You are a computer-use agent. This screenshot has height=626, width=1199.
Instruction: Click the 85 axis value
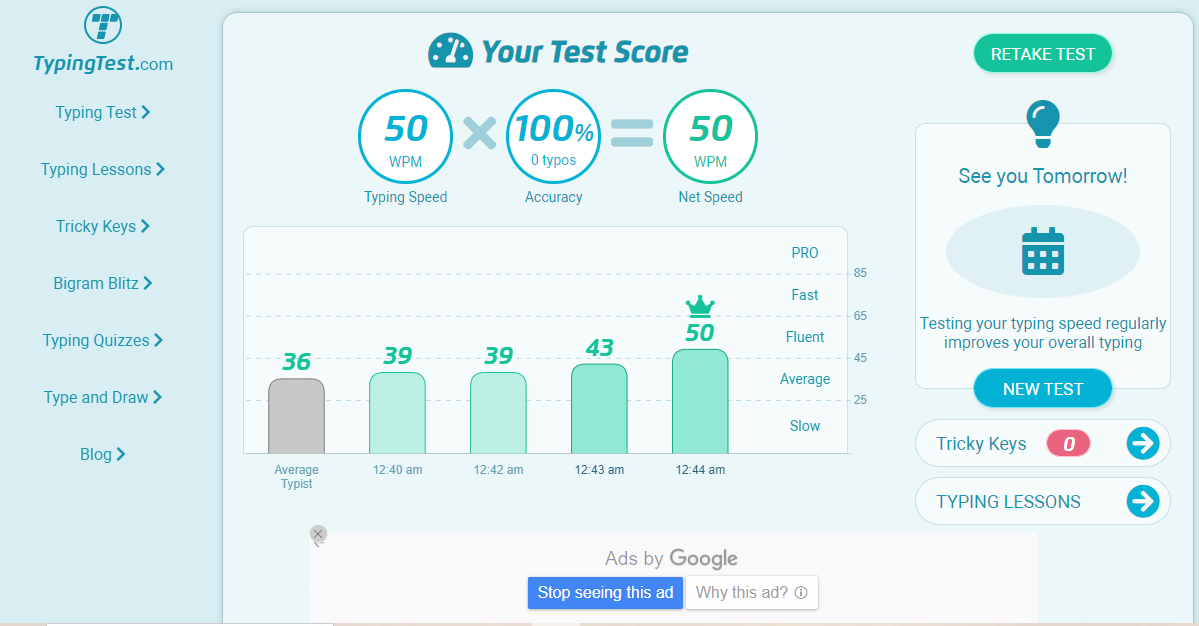point(860,273)
